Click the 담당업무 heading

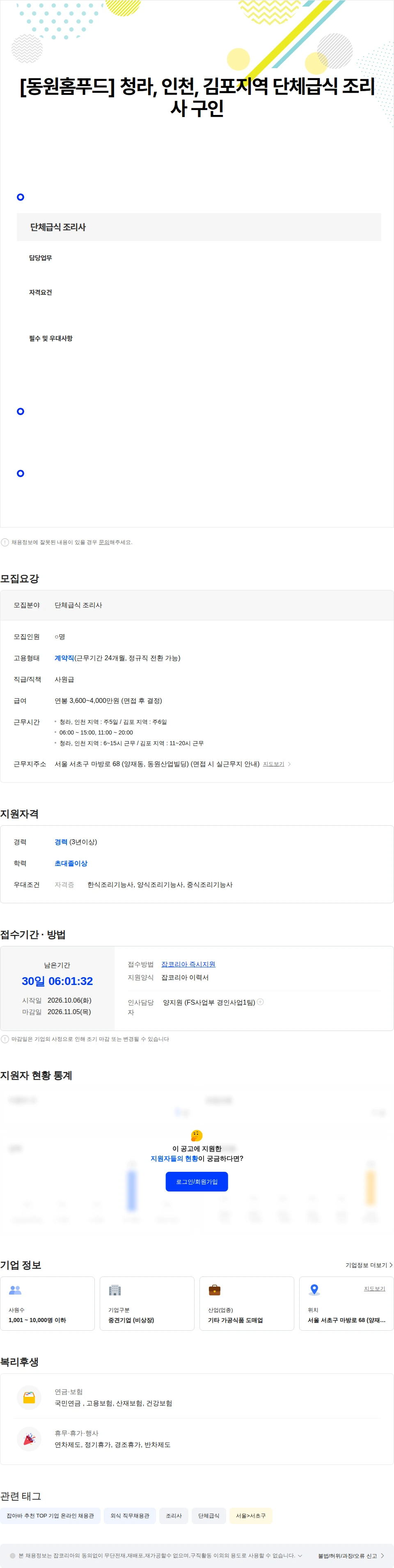(40, 257)
